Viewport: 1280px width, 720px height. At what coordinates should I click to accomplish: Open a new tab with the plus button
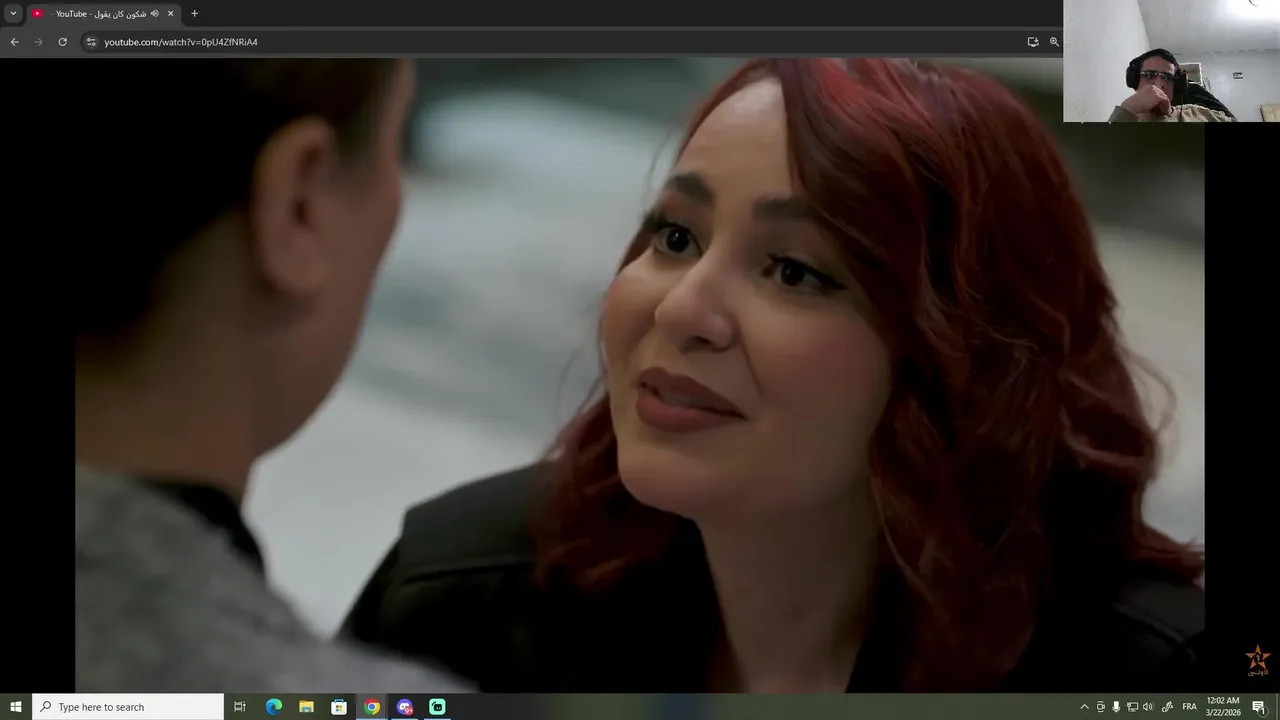[x=194, y=13]
